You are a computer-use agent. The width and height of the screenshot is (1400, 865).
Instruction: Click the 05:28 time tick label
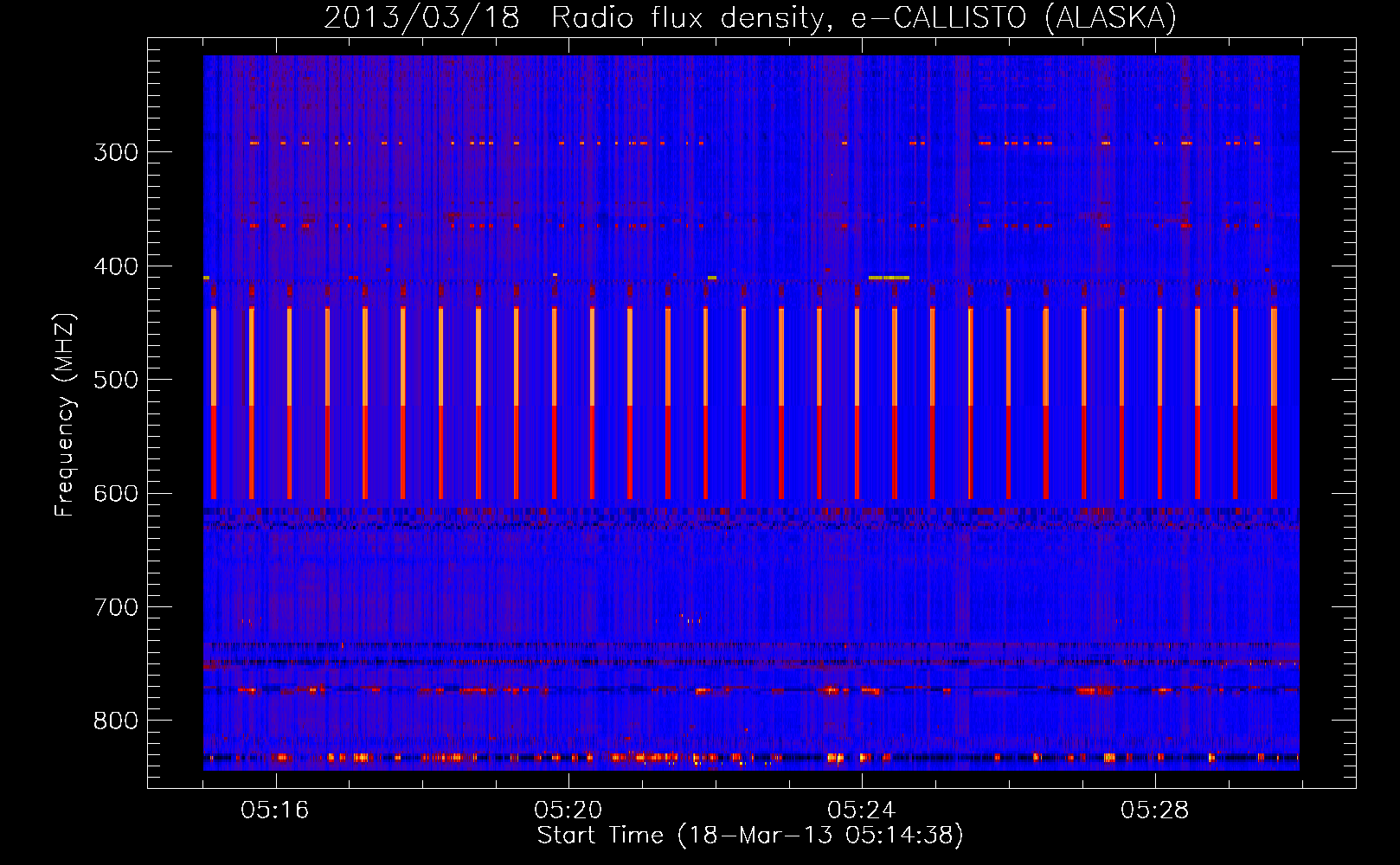1155,811
